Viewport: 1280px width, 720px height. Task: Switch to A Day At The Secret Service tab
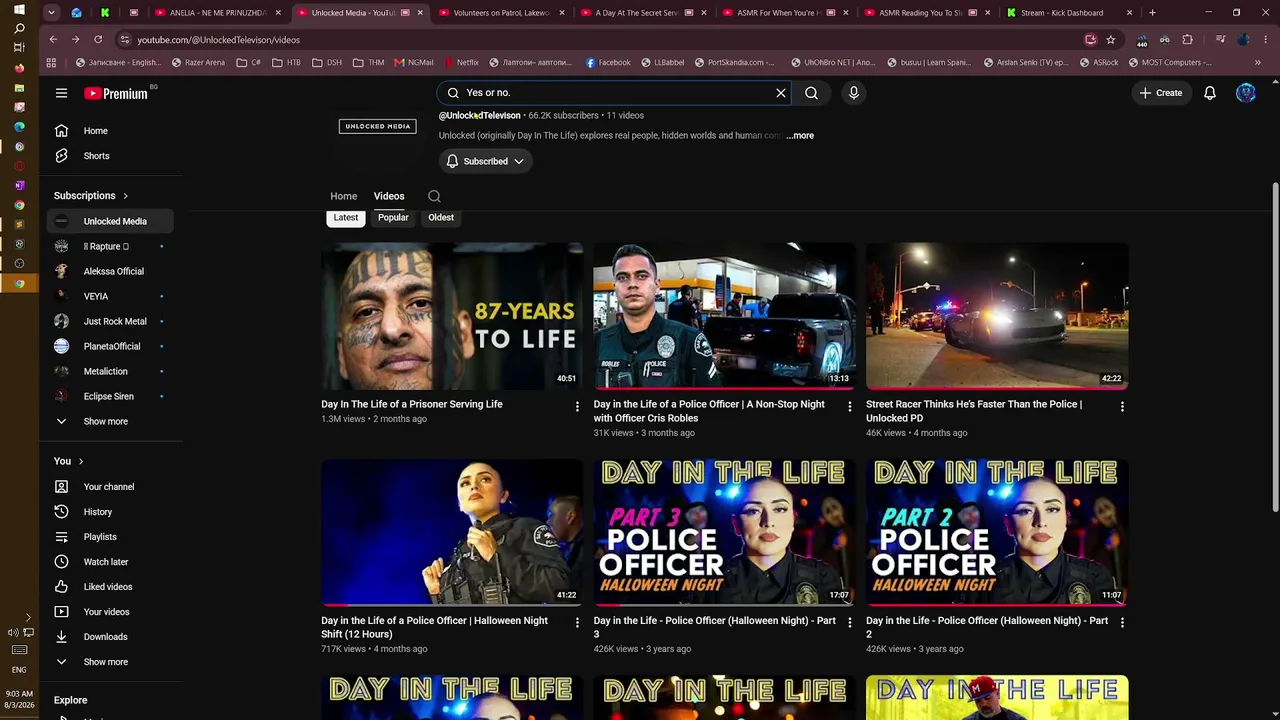644,13
